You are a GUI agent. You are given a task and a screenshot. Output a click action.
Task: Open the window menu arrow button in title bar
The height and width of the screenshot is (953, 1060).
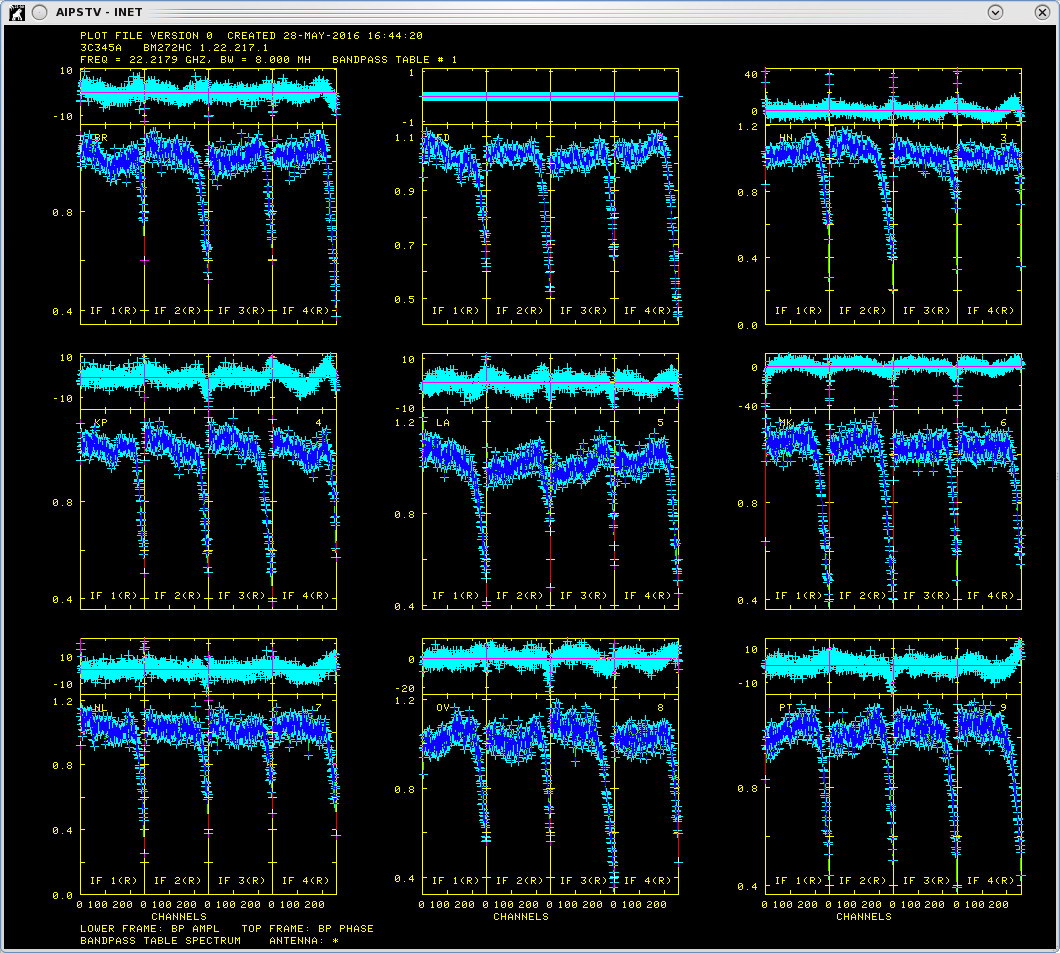point(994,12)
